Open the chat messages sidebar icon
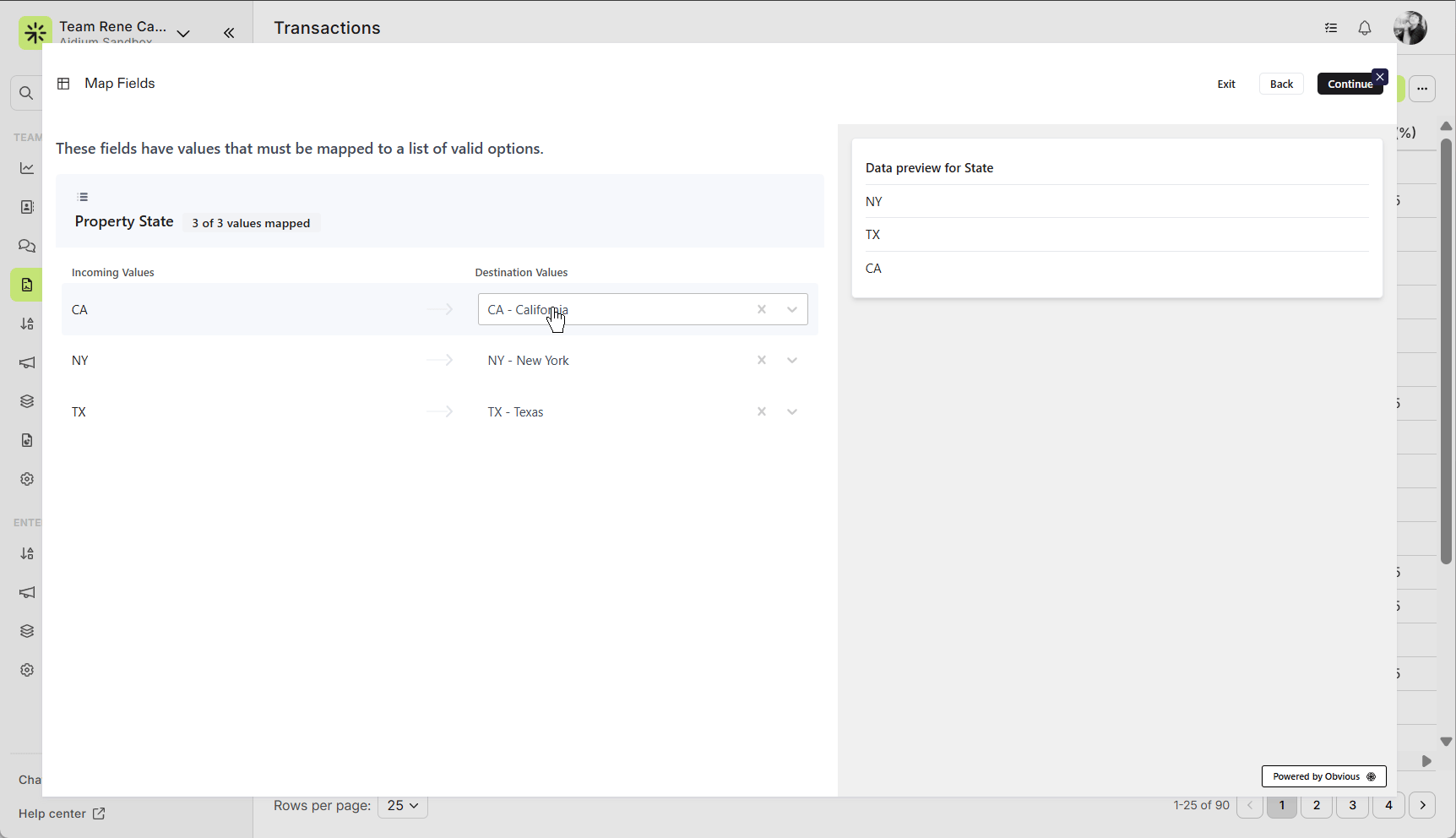Screen dimensions: 1456x838 (x=27, y=246)
